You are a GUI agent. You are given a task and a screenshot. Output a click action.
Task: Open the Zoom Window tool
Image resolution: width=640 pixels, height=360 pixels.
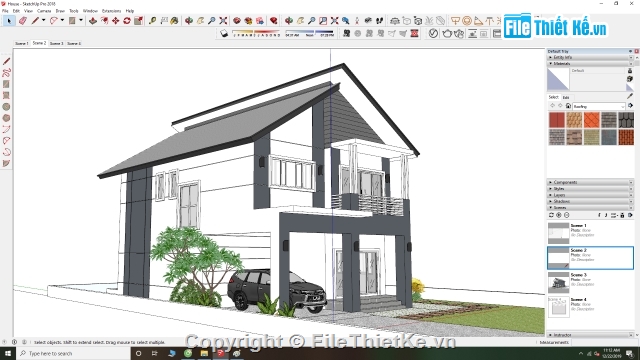[323, 20]
